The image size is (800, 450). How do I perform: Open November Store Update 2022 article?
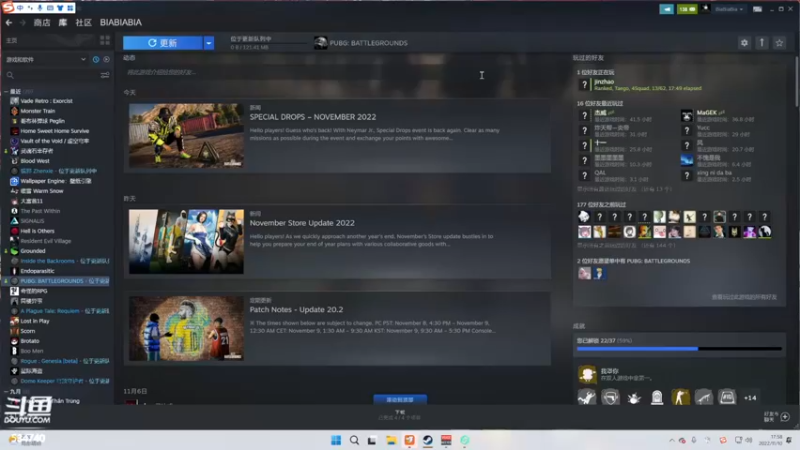302,223
